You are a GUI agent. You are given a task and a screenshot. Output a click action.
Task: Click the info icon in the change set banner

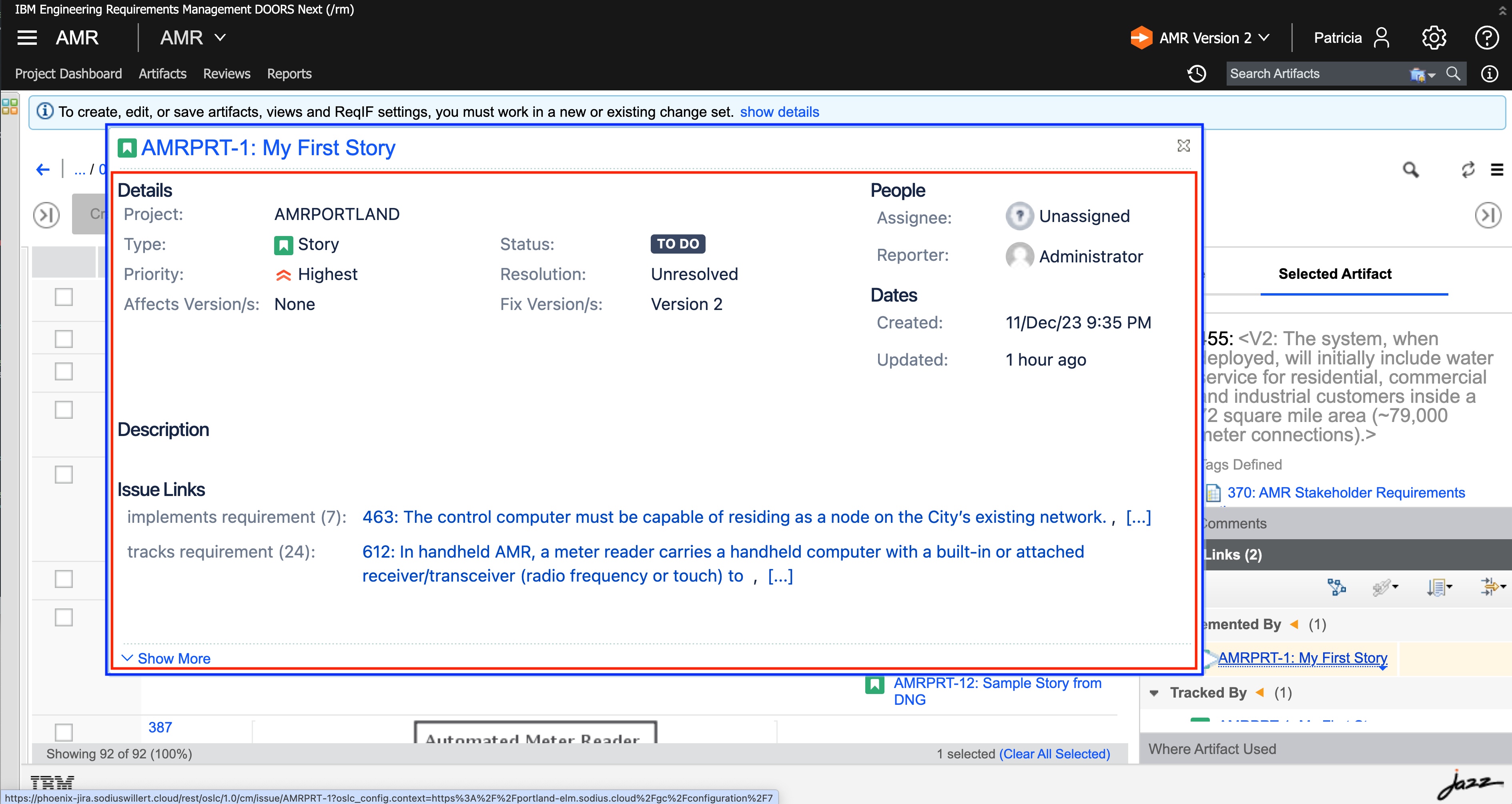click(45, 112)
